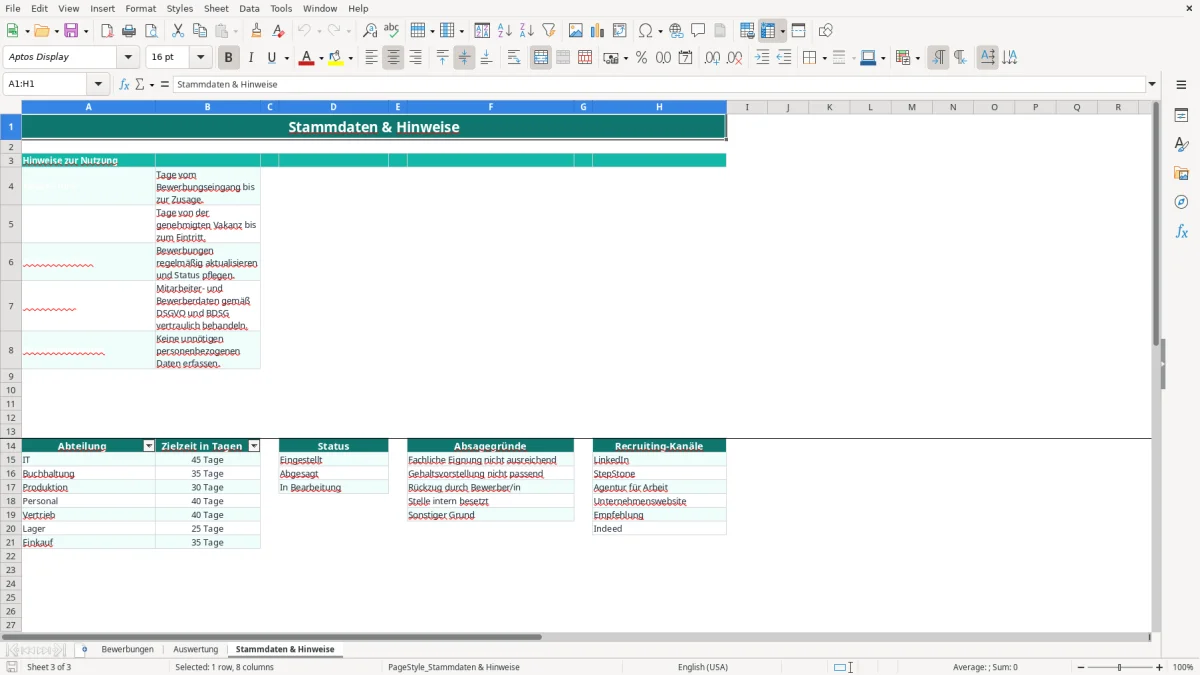Click the Copy icon
This screenshot has width=1200, height=675.
click(200, 31)
